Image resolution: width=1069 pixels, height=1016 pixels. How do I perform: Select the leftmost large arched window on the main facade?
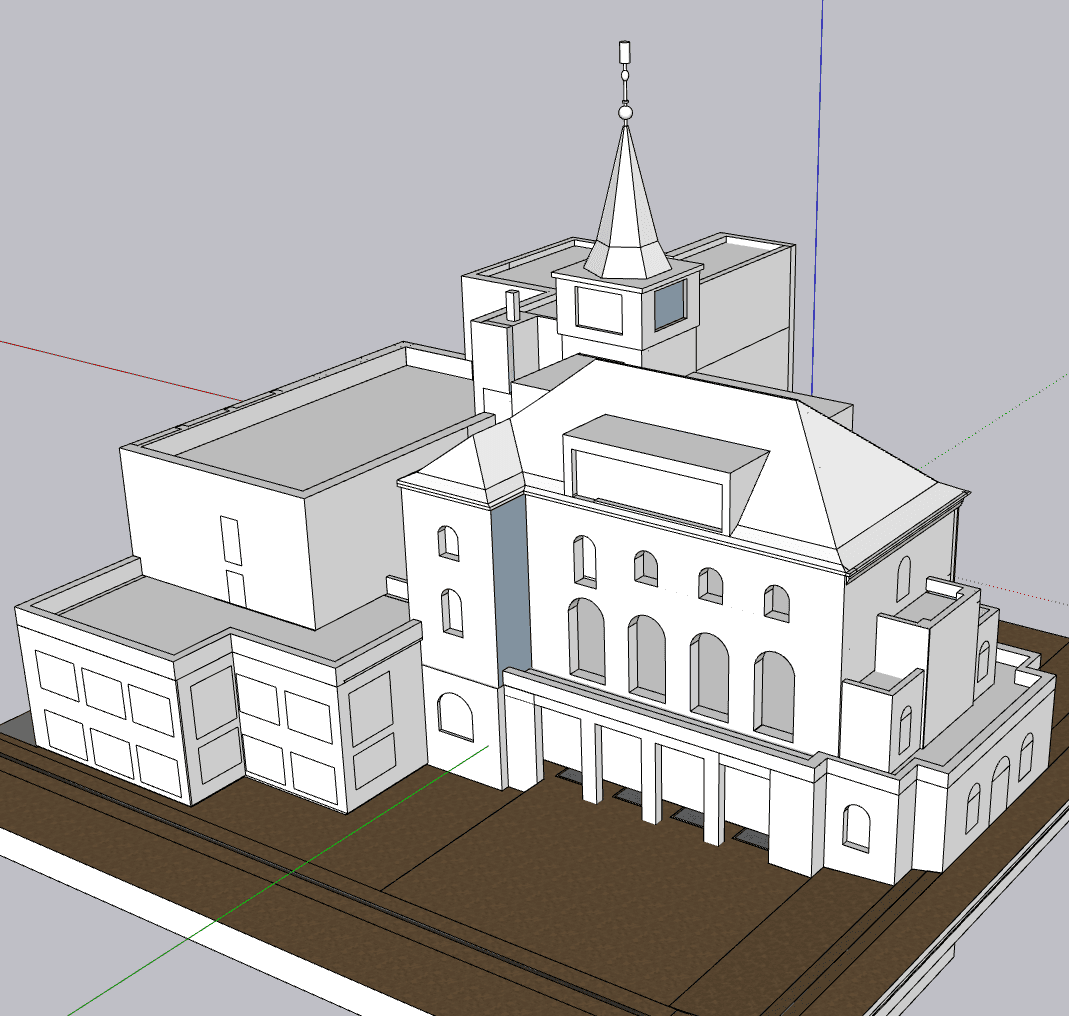click(586, 640)
